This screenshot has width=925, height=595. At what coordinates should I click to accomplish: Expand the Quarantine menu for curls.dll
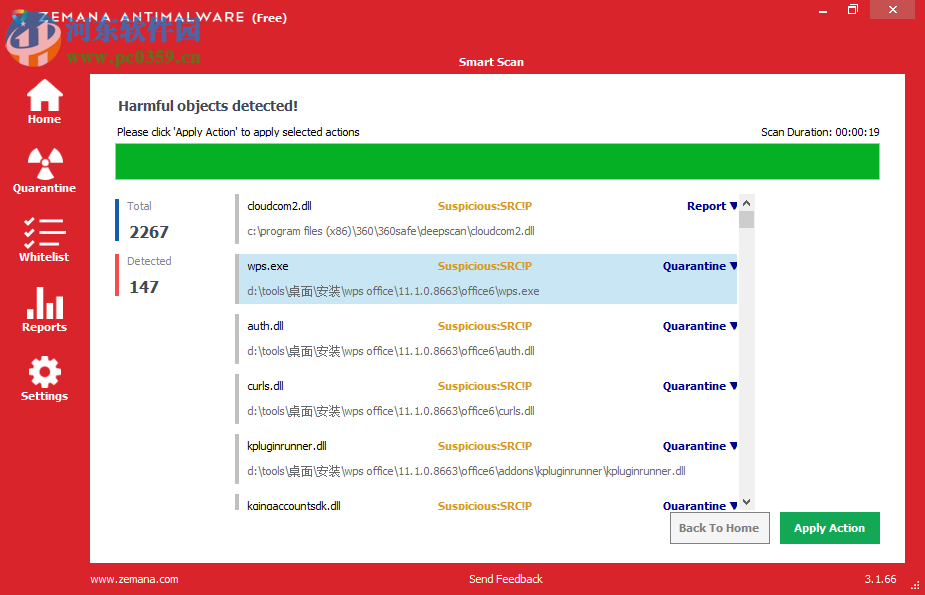699,386
